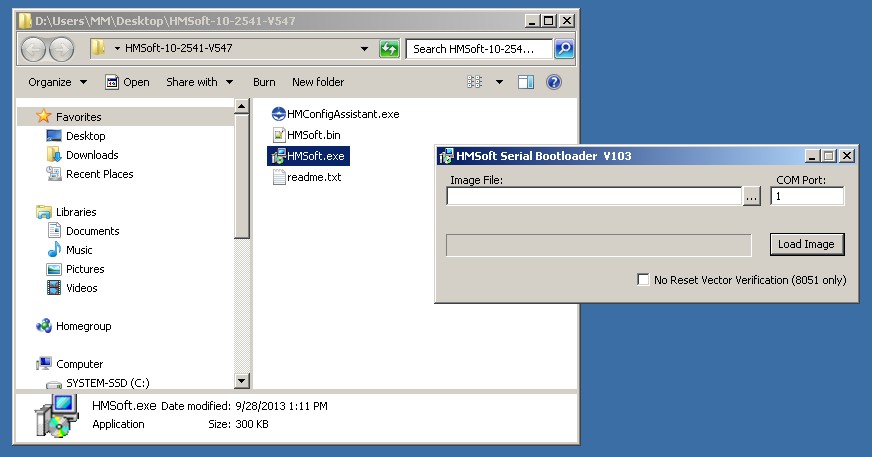Select Pictures under Libraries
Image resolution: width=872 pixels, height=457 pixels.
(85, 269)
